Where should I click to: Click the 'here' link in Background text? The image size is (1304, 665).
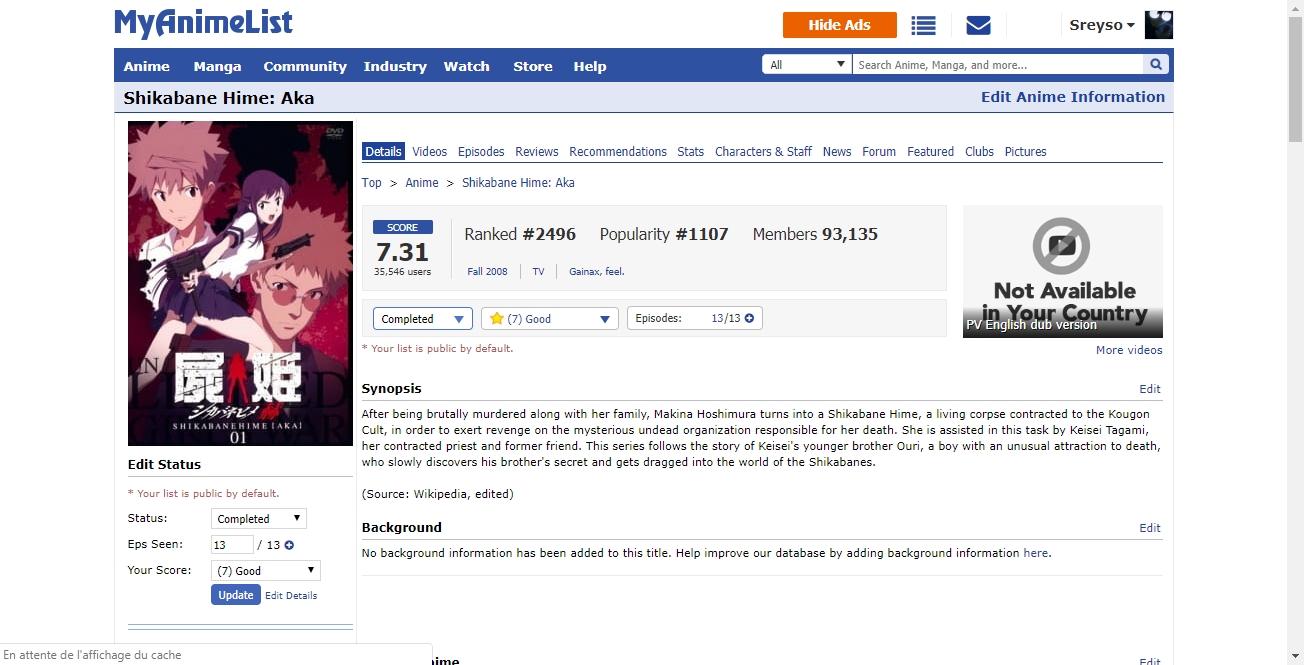1036,553
